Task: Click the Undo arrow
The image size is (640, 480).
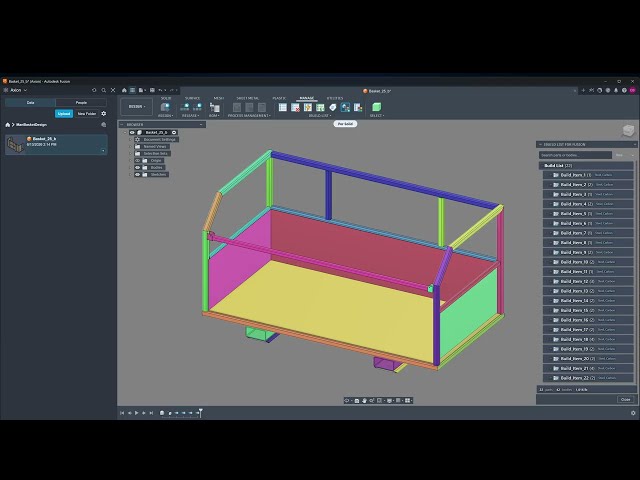Action: pos(161,90)
